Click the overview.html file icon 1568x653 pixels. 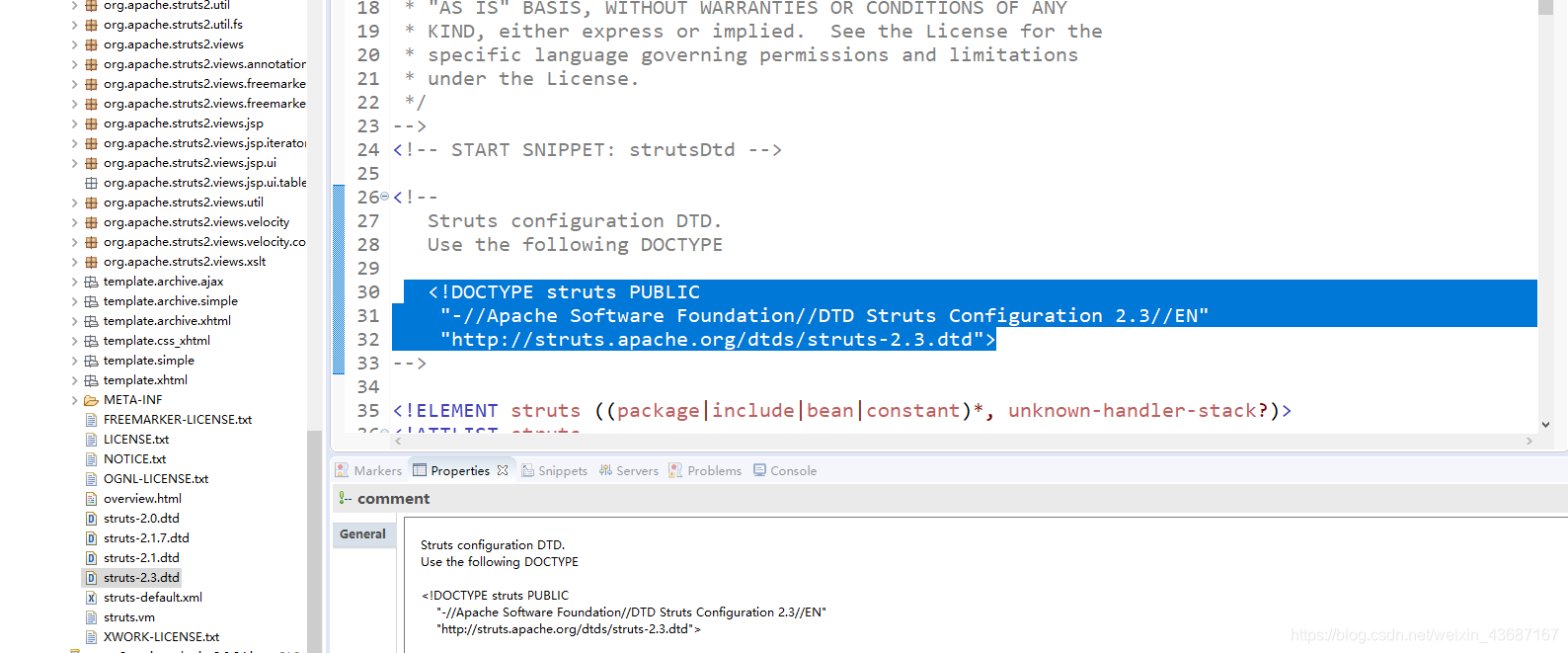point(91,499)
